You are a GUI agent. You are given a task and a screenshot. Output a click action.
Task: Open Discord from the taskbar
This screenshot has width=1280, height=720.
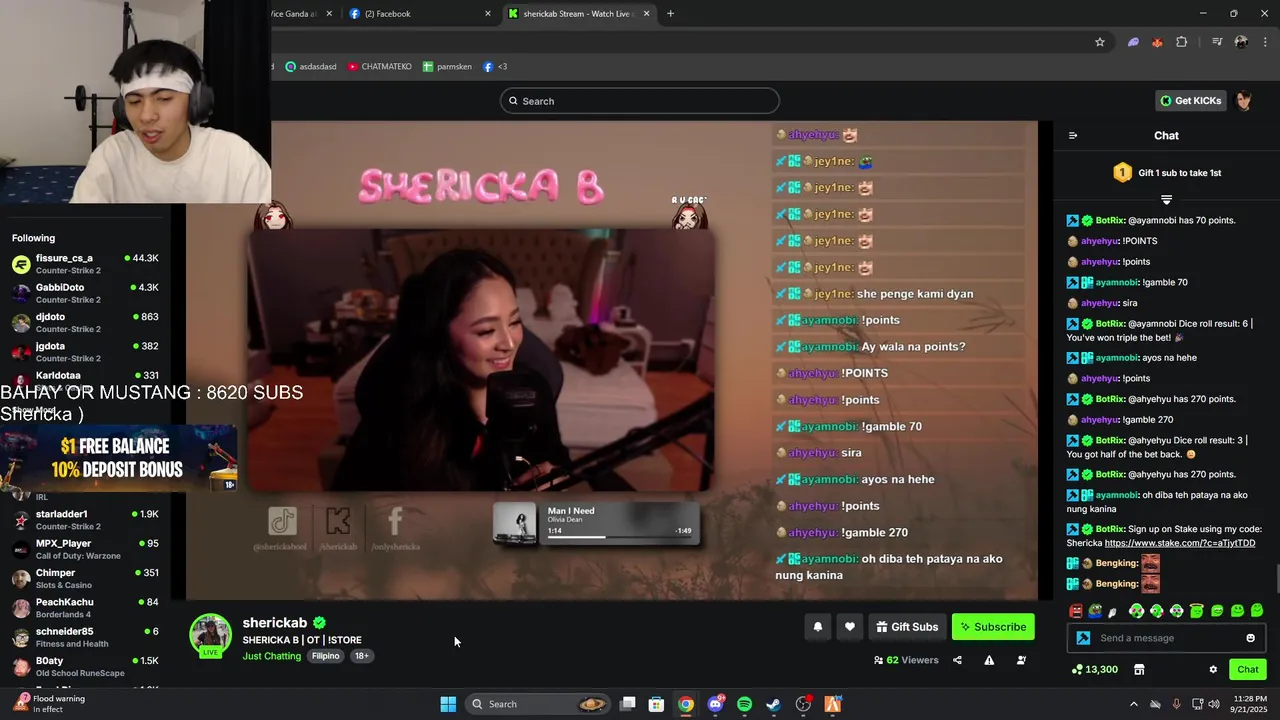(x=715, y=704)
